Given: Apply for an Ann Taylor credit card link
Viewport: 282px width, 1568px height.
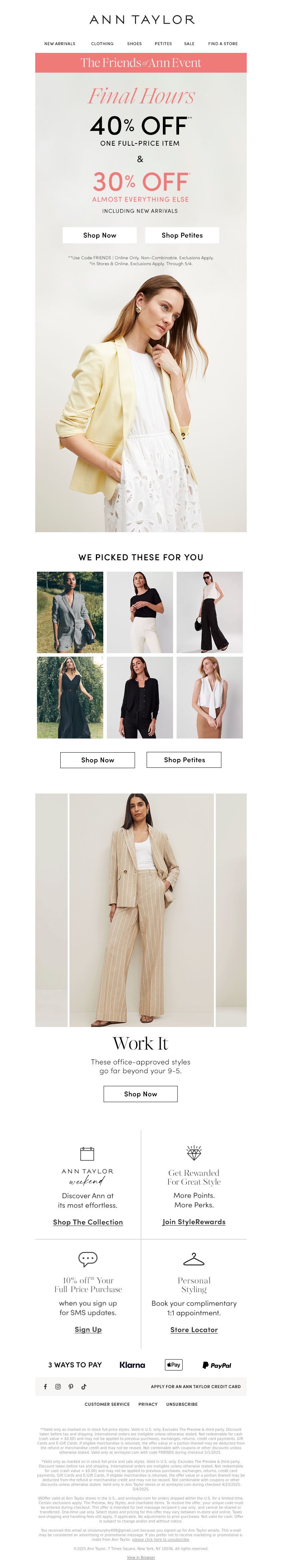Looking at the screenshot, I should click(196, 1387).
